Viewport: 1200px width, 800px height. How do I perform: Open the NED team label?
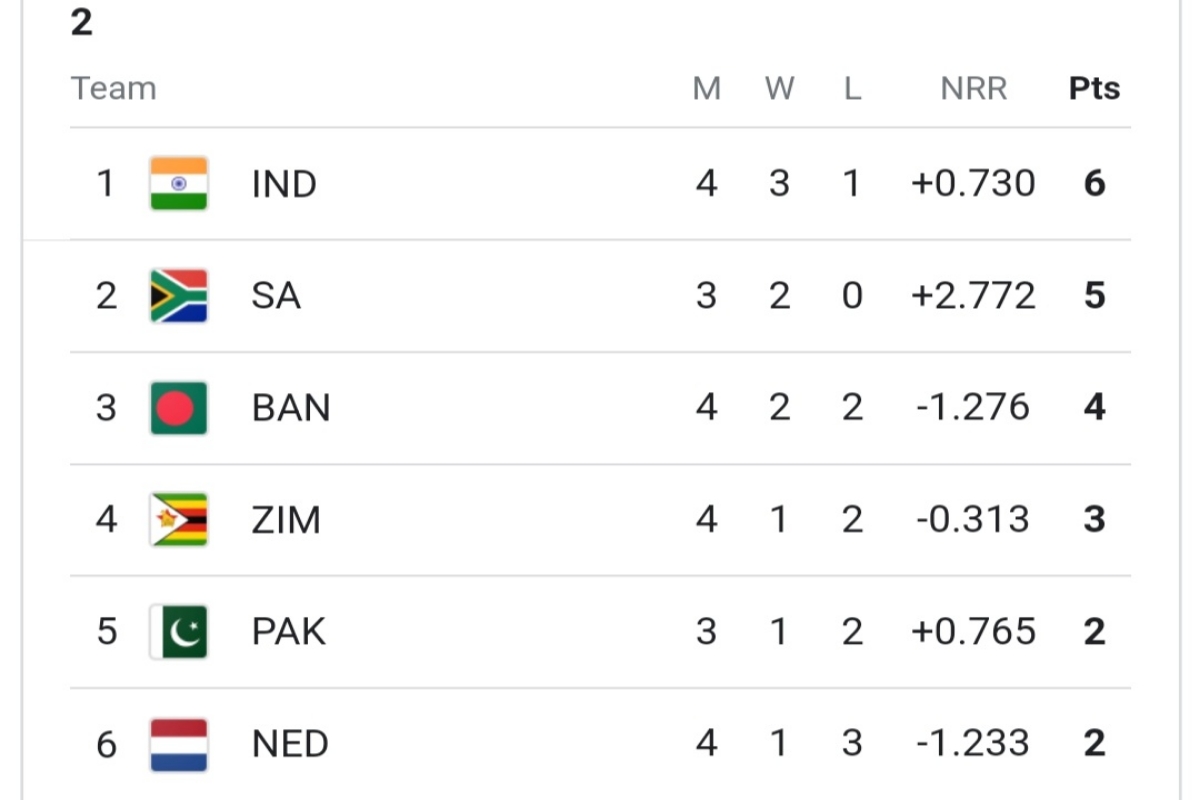pos(290,744)
